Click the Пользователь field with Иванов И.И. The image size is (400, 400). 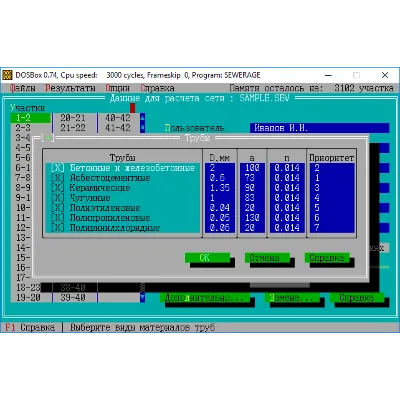pos(319,128)
